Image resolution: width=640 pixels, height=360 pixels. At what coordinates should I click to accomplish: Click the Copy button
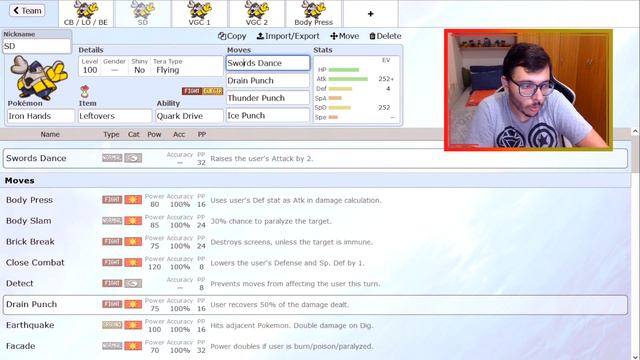click(232, 36)
